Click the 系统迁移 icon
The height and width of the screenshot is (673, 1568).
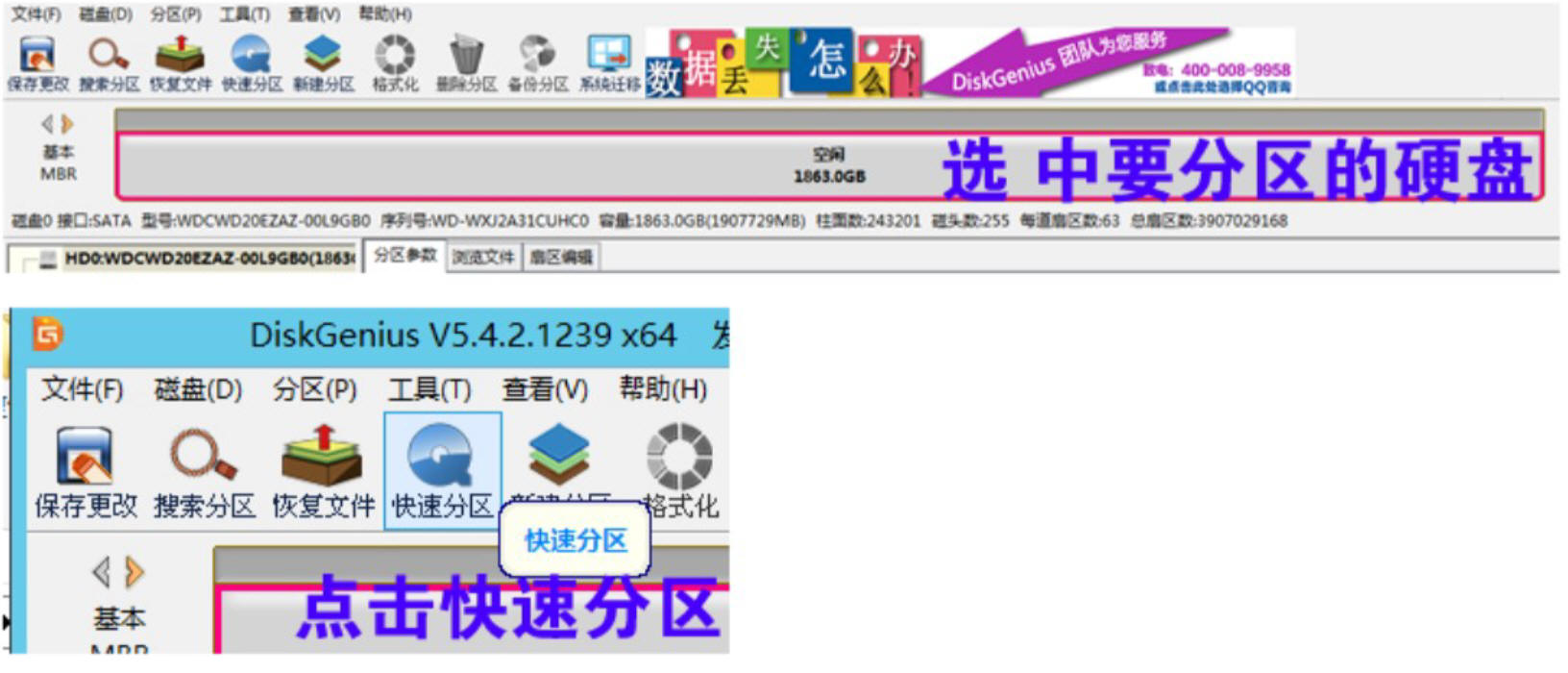point(609,54)
